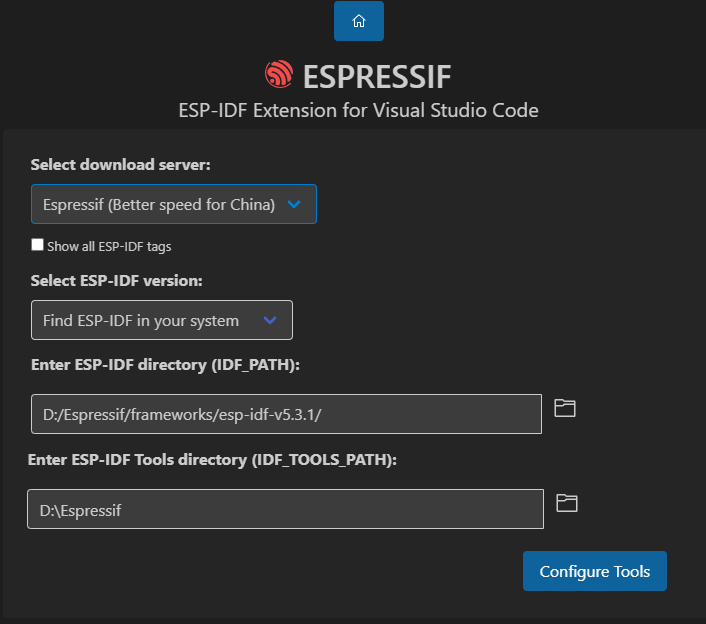Open folder browser for IDF_TOOLS_PATH directory
The image size is (706, 624).
tap(567, 503)
